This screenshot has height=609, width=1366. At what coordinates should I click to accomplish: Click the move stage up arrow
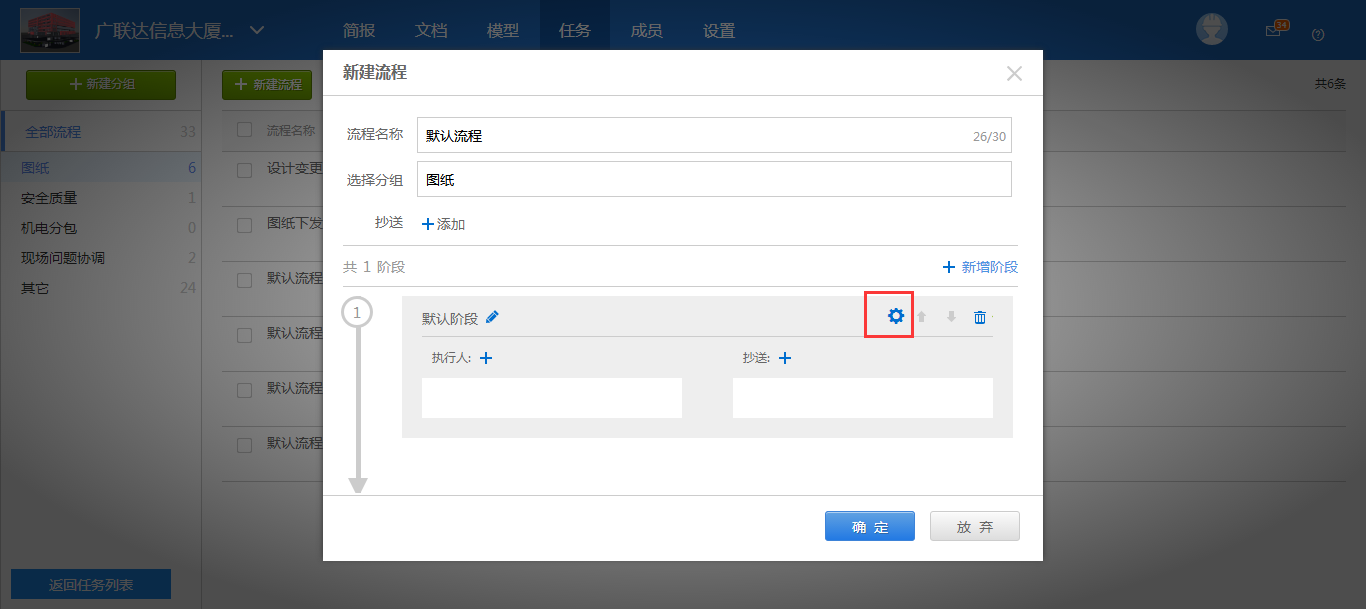pos(921,316)
